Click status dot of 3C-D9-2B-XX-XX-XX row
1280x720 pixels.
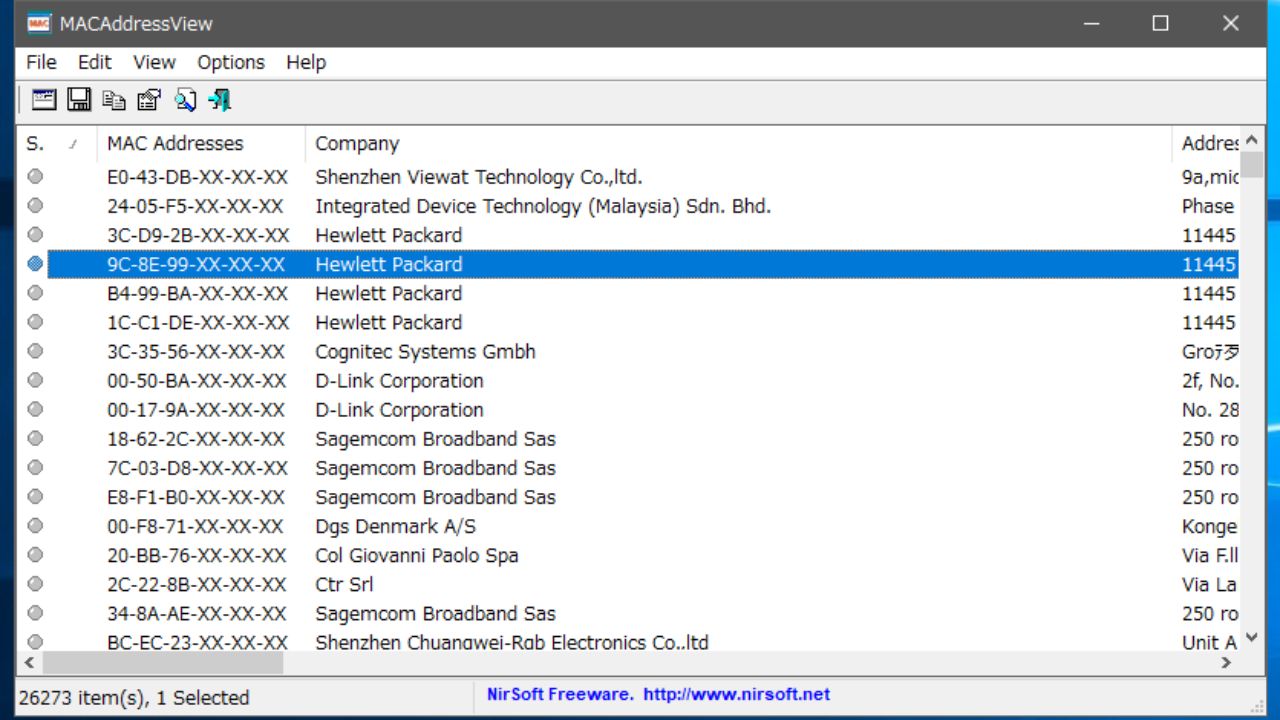click(x=36, y=235)
